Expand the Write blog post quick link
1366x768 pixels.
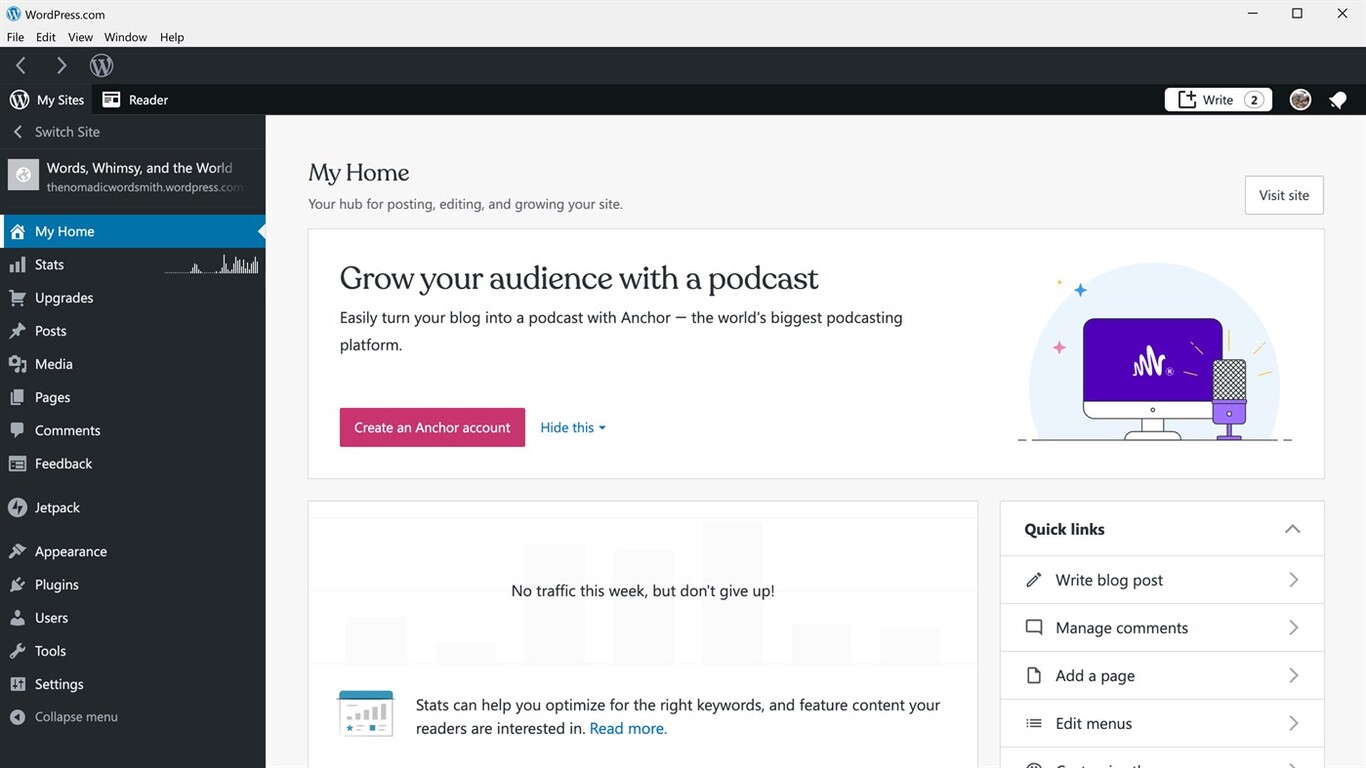(x=1293, y=579)
